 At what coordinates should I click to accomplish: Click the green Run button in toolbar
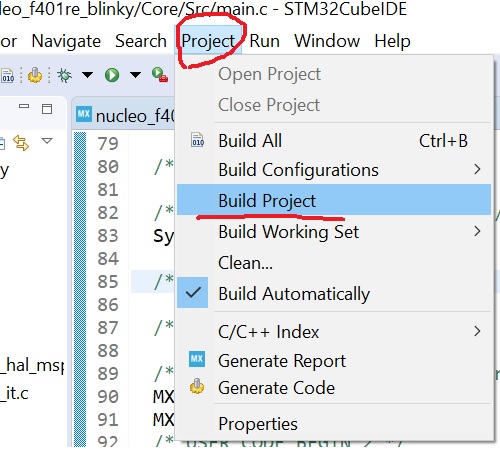pyautogui.click(x=112, y=75)
